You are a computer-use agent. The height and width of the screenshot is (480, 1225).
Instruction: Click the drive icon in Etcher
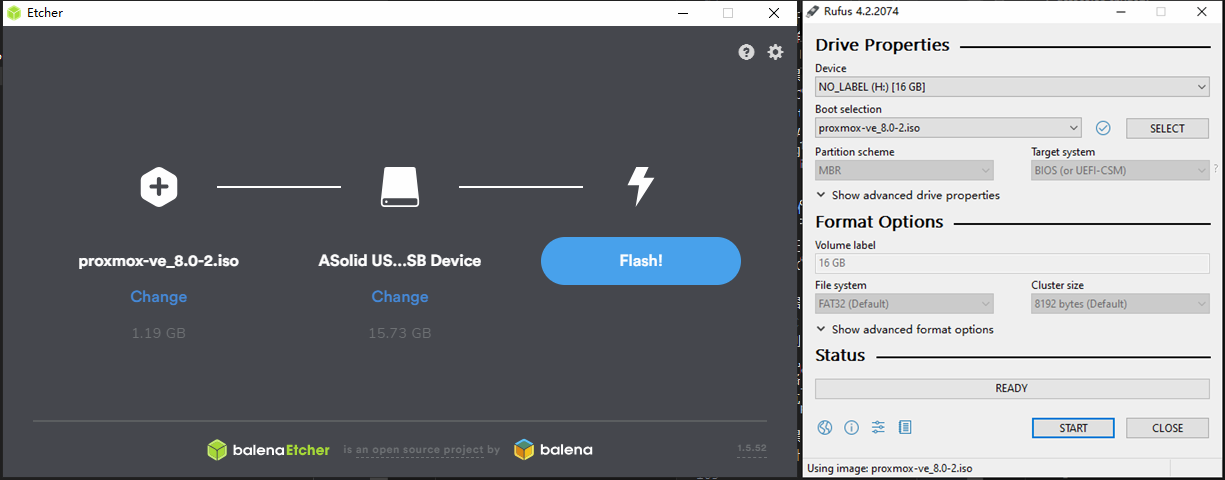(x=400, y=187)
